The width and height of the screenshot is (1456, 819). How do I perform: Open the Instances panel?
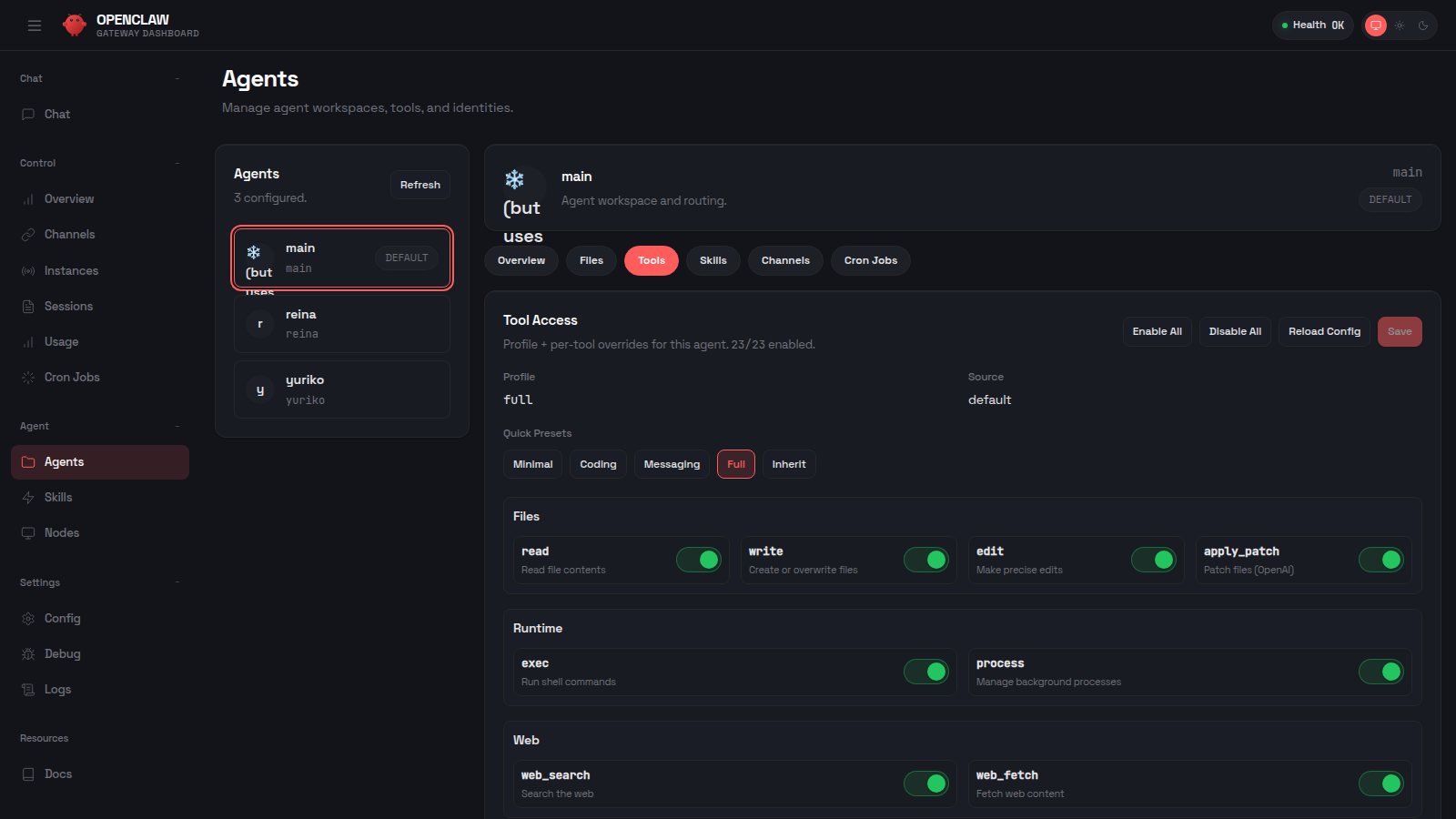[71, 270]
